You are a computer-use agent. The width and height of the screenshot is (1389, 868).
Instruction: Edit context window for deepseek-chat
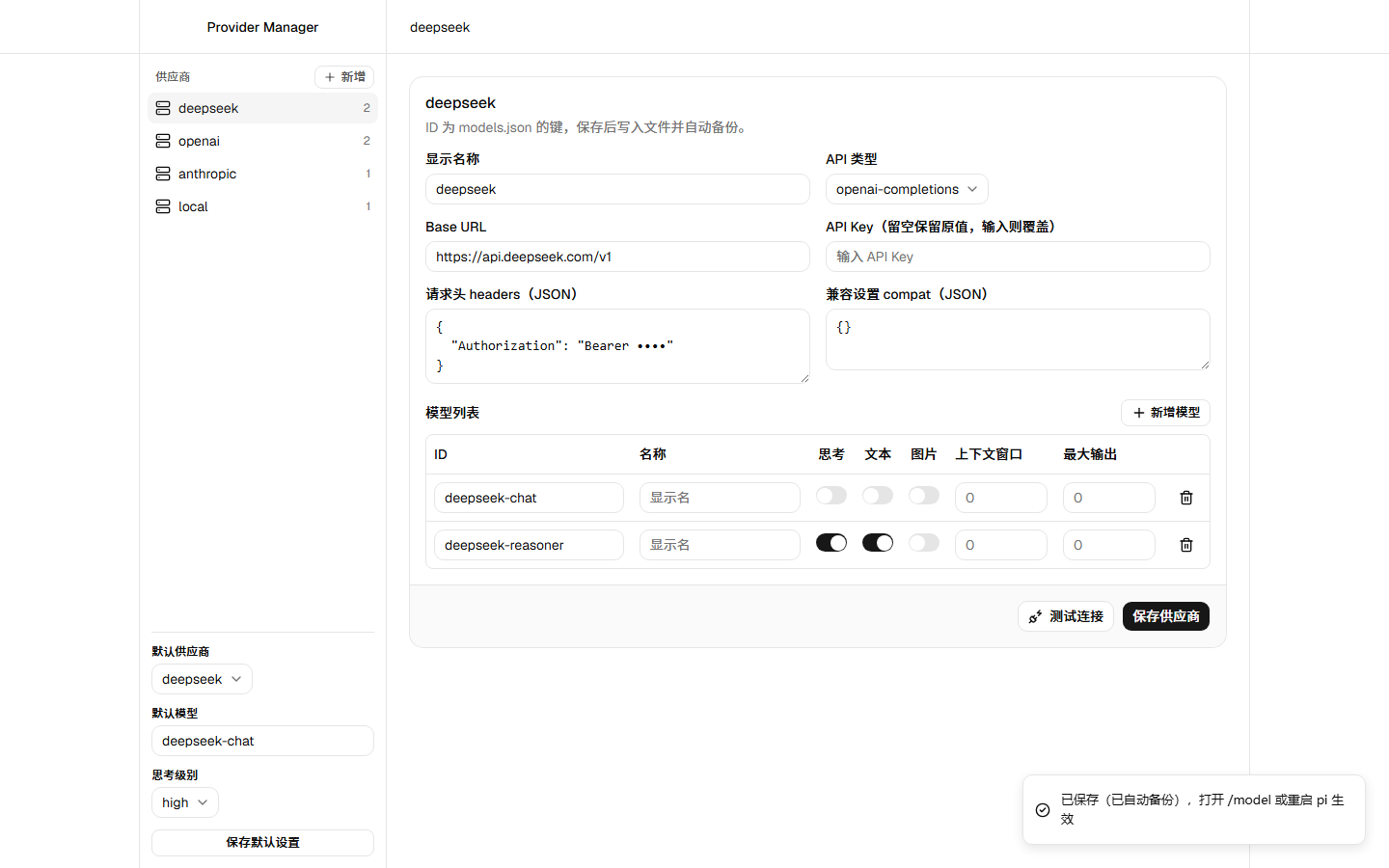point(1001,498)
